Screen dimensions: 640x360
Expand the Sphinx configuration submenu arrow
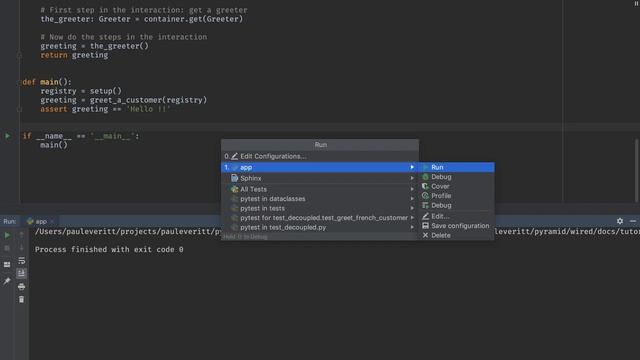(412, 178)
